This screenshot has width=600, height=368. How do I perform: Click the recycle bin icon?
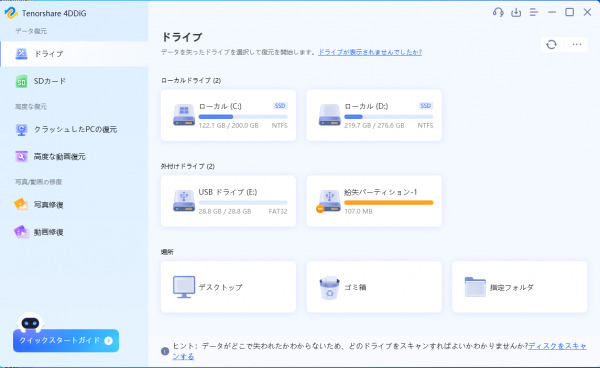tap(329, 288)
